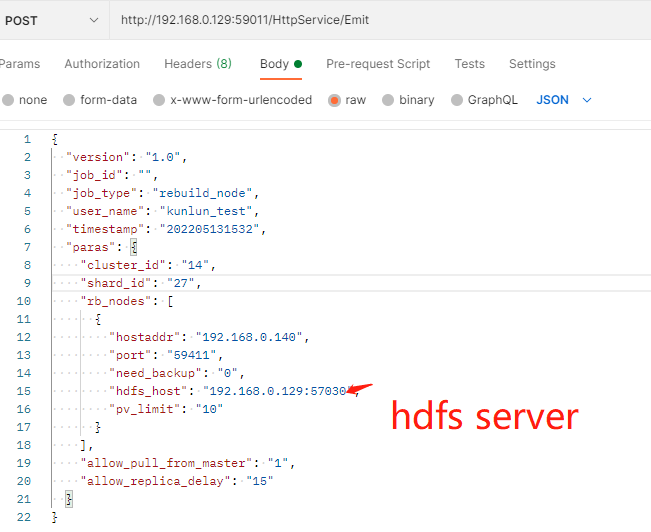Screen dimensions: 651x532
Task: Open the POST method dropdown
Action: pos(52,20)
